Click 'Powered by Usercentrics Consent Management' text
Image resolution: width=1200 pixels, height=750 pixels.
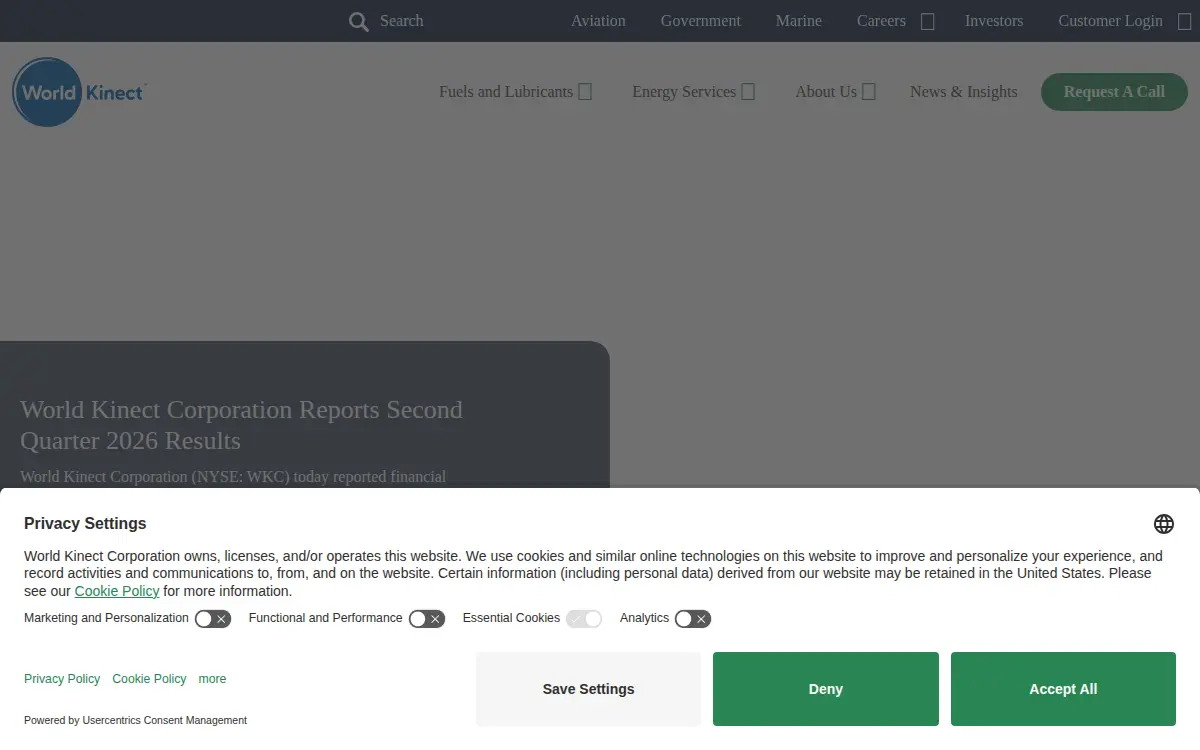tap(135, 720)
